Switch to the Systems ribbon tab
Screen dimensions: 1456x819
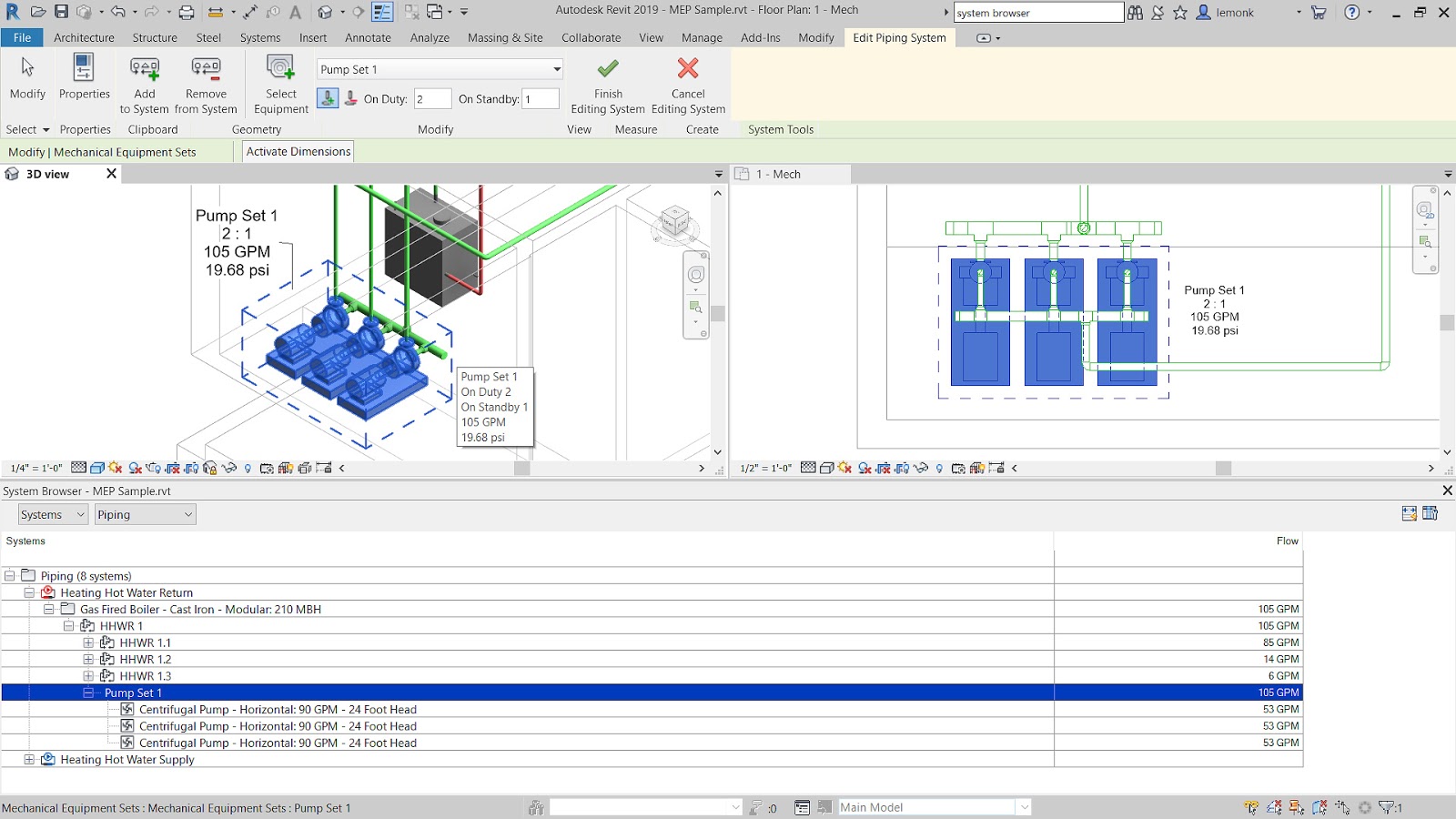coord(259,37)
